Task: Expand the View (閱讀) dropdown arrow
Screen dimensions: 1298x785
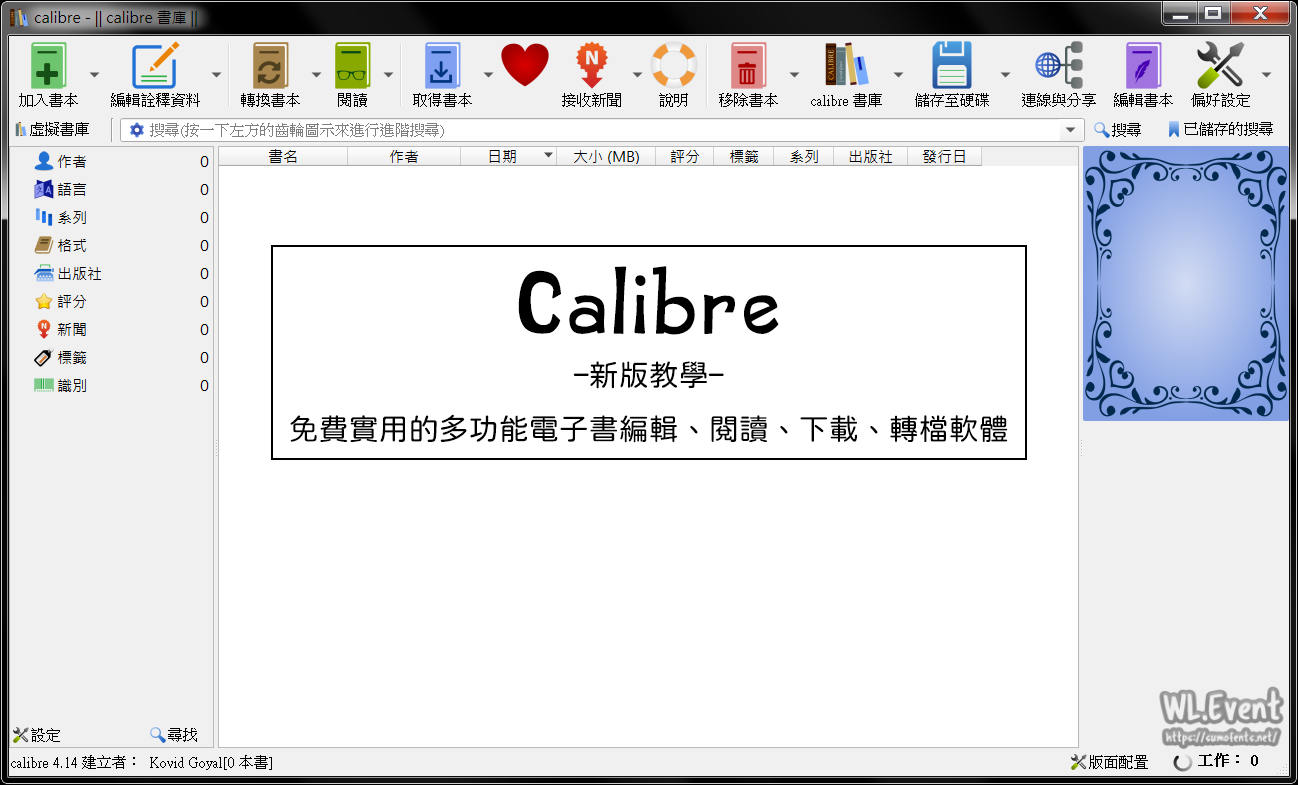Action: click(388, 75)
